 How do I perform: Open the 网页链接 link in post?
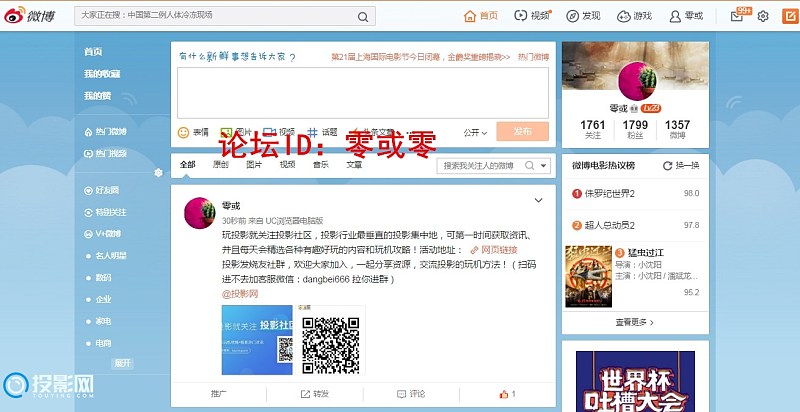point(494,250)
